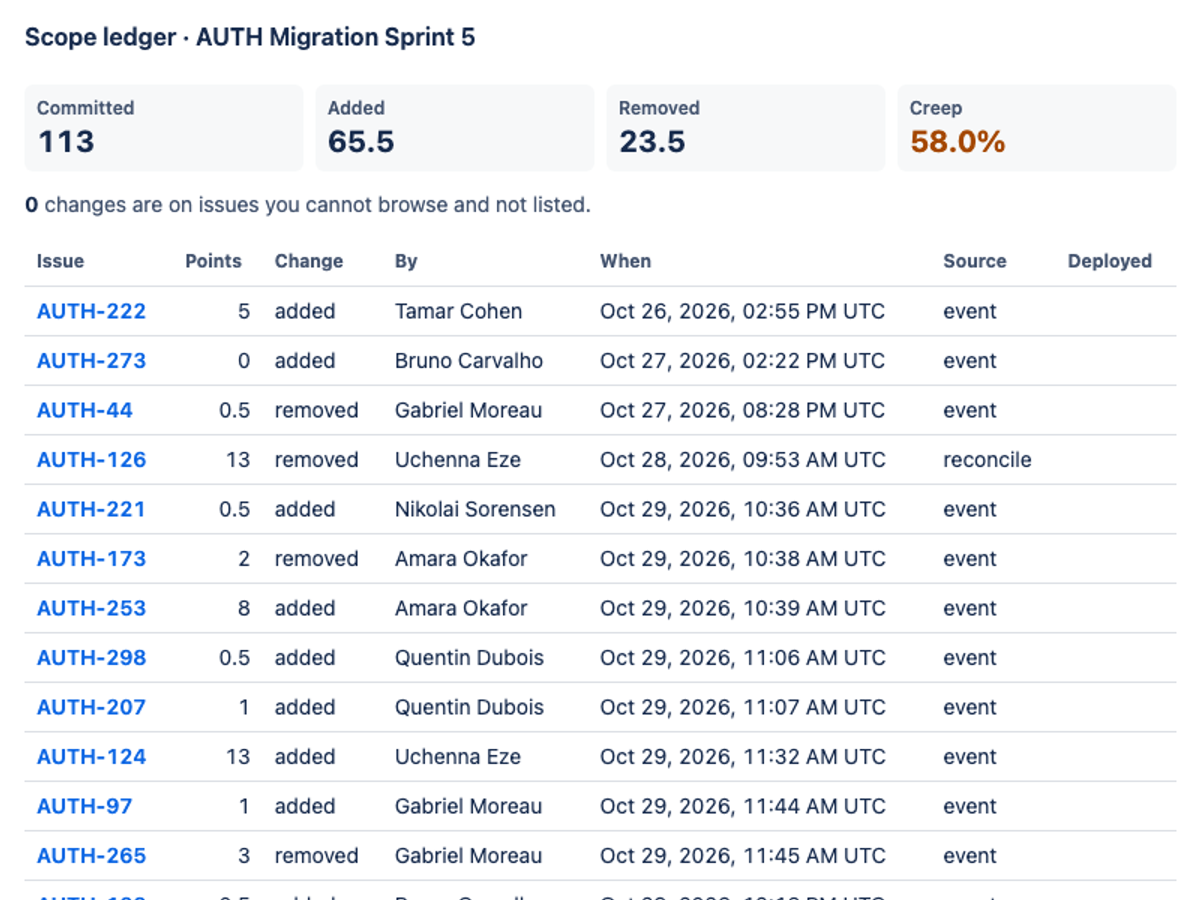The height and width of the screenshot is (900, 1200).
Task: Click the 13 points value for AUTH-126
Action: click(x=238, y=460)
